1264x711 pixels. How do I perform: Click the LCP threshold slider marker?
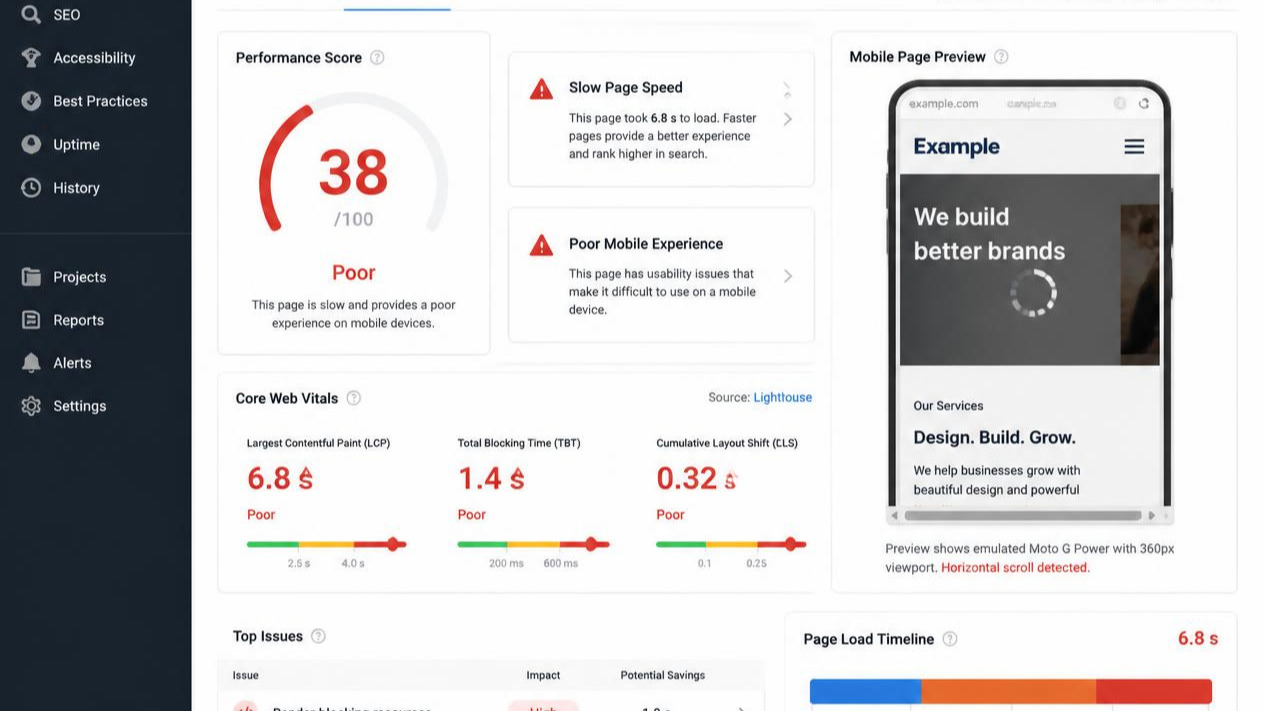(x=393, y=544)
